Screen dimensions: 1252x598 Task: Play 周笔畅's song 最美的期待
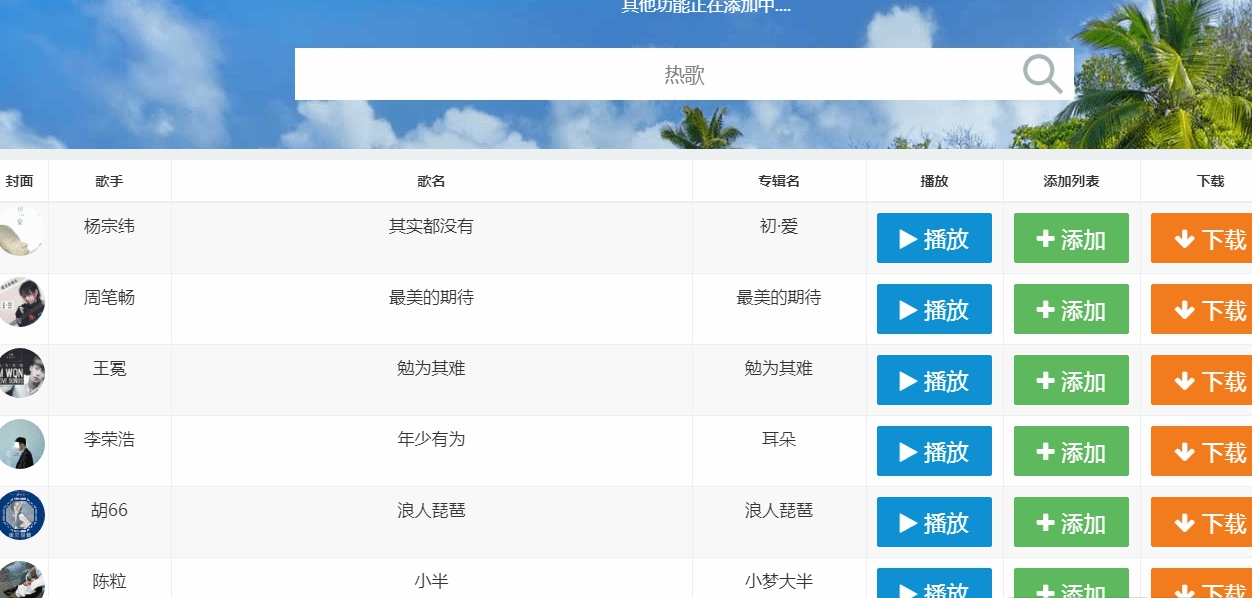click(934, 309)
